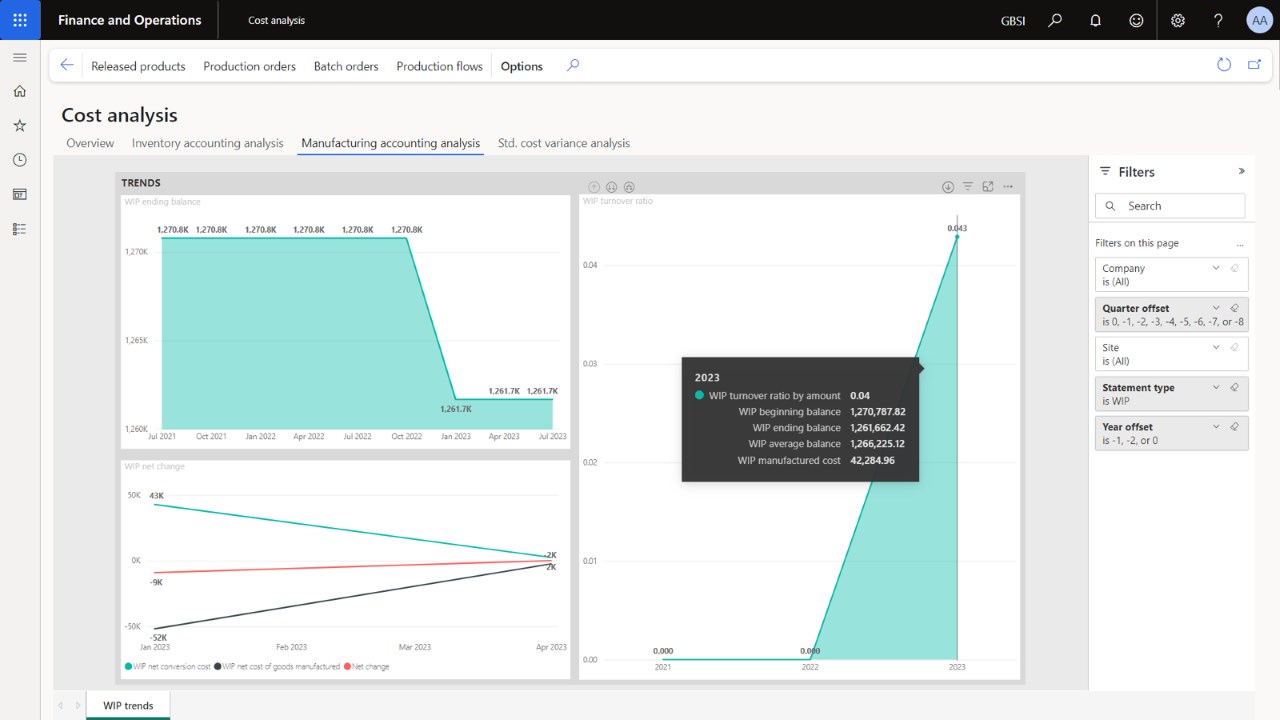
Task: Open Production orders
Action: point(250,66)
